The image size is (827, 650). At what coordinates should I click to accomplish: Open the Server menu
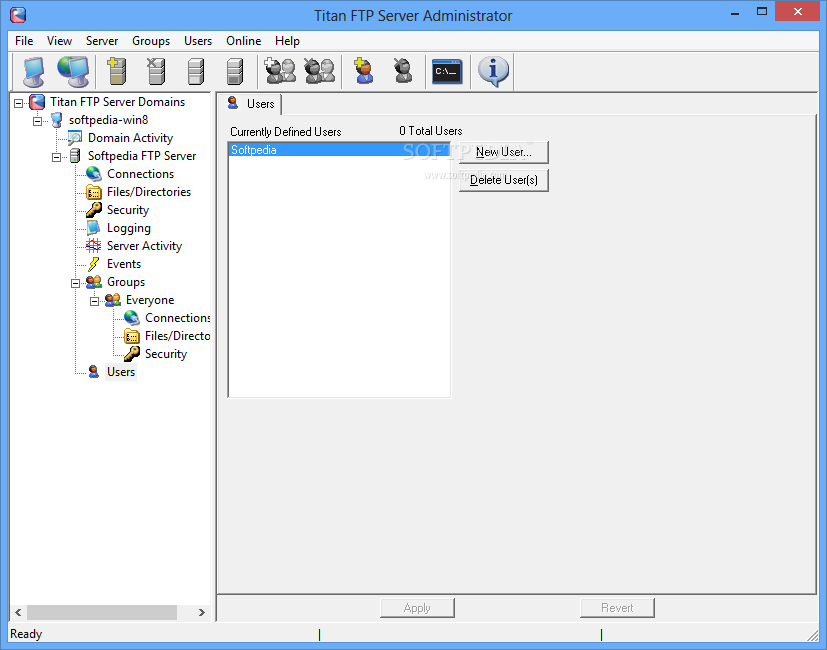pos(102,41)
